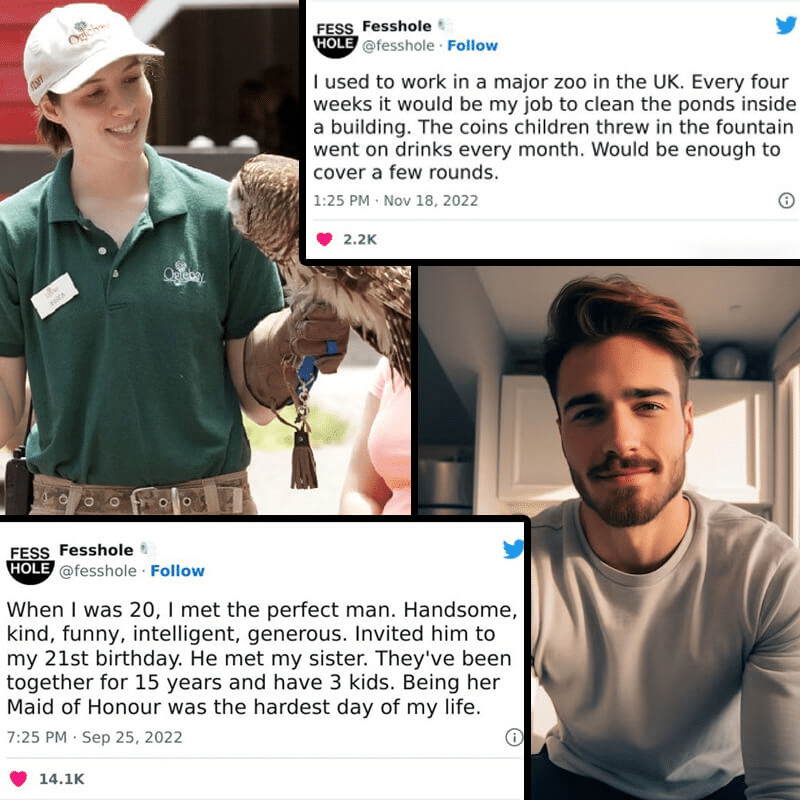Viewport: 800px width, 800px height.
Task: Follow Fesshole from the perfect man tweet
Action: [178, 571]
